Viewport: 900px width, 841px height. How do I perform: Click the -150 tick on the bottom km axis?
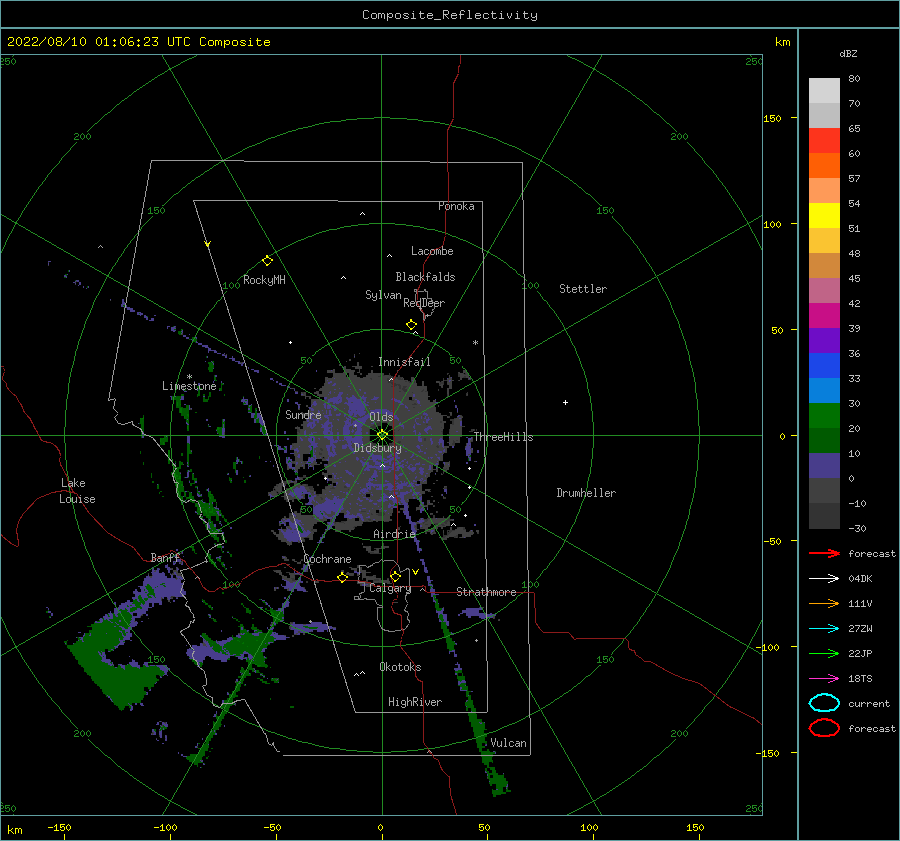coord(59,827)
